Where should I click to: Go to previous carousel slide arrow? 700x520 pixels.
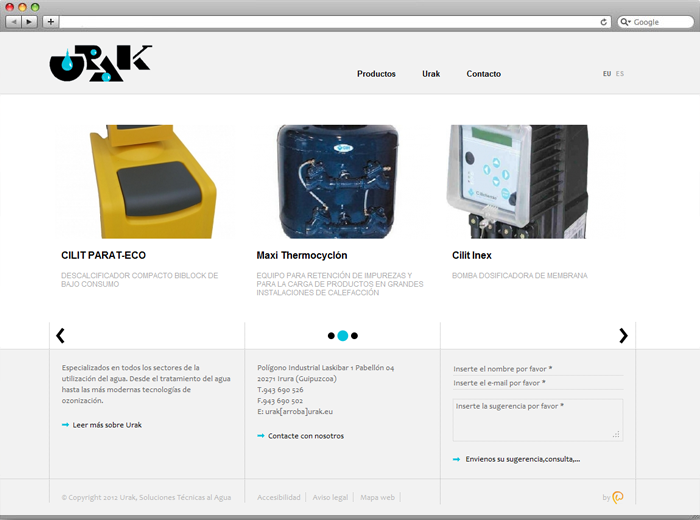coord(61,336)
